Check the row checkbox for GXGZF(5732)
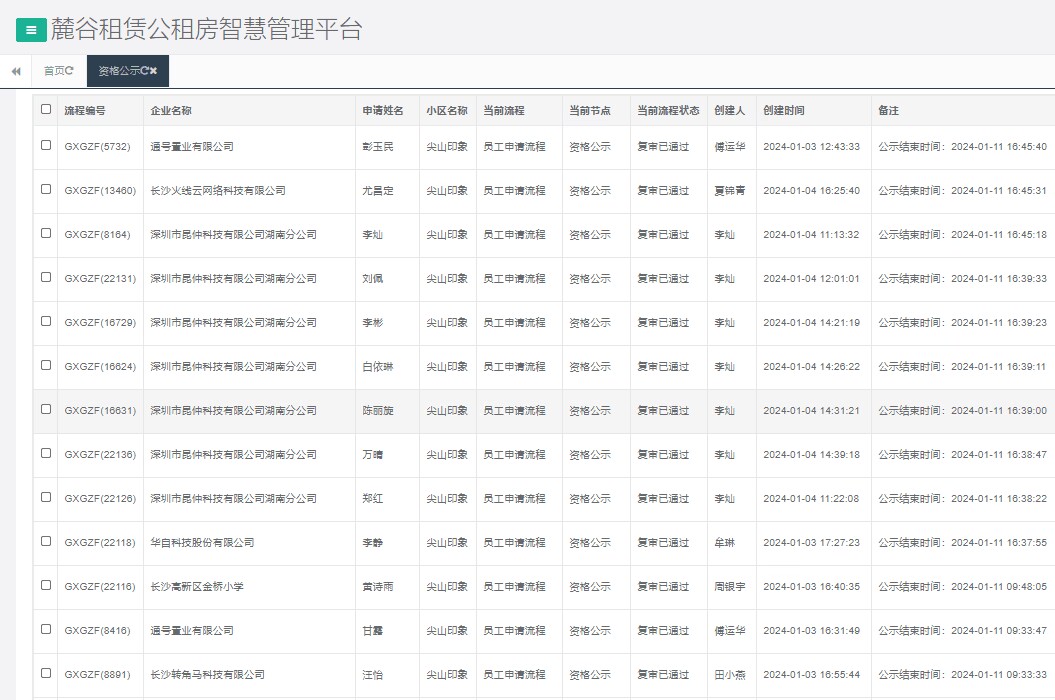This screenshot has width=1055, height=700. click(46, 145)
